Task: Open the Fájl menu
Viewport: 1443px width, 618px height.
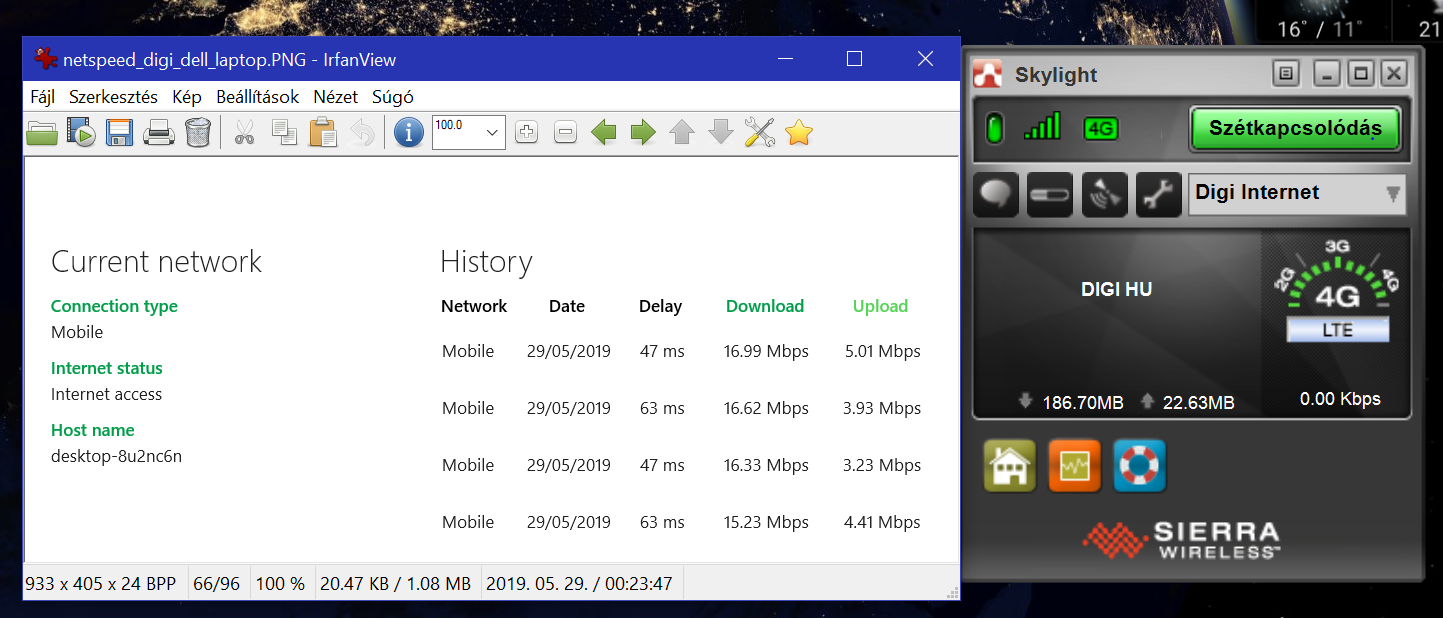Action: pyautogui.click(x=43, y=97)
